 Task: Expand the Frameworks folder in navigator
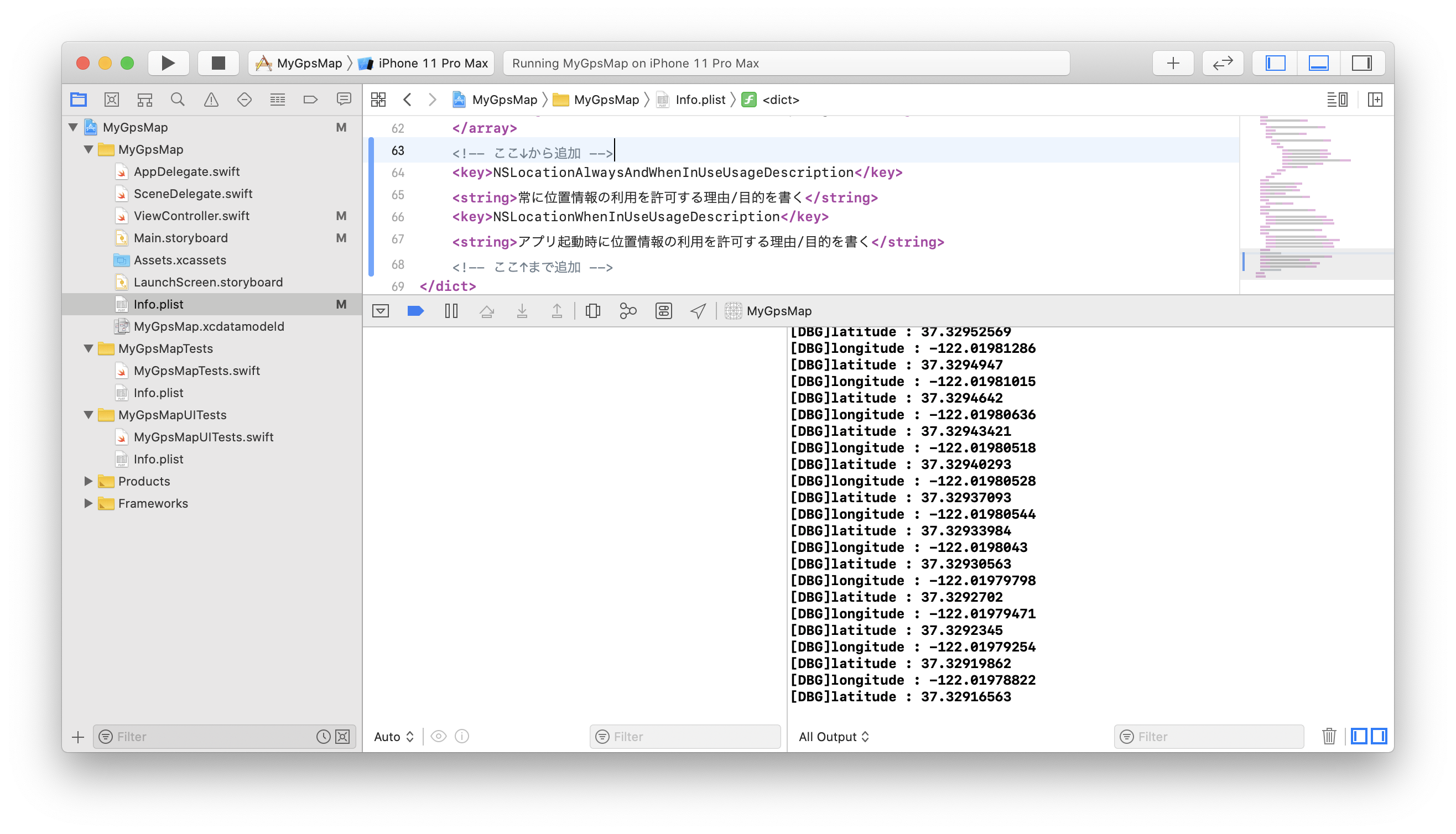[88, 503]
